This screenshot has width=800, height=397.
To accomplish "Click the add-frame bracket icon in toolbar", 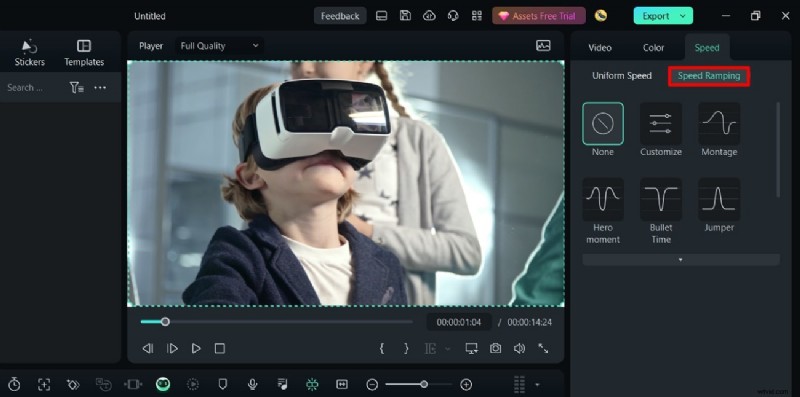I will [44, 384].
